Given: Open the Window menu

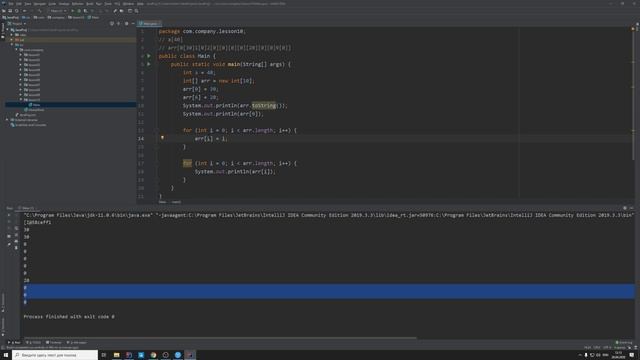Looking at the screenshot, I should pyautogui.click(x=128, y=4).
